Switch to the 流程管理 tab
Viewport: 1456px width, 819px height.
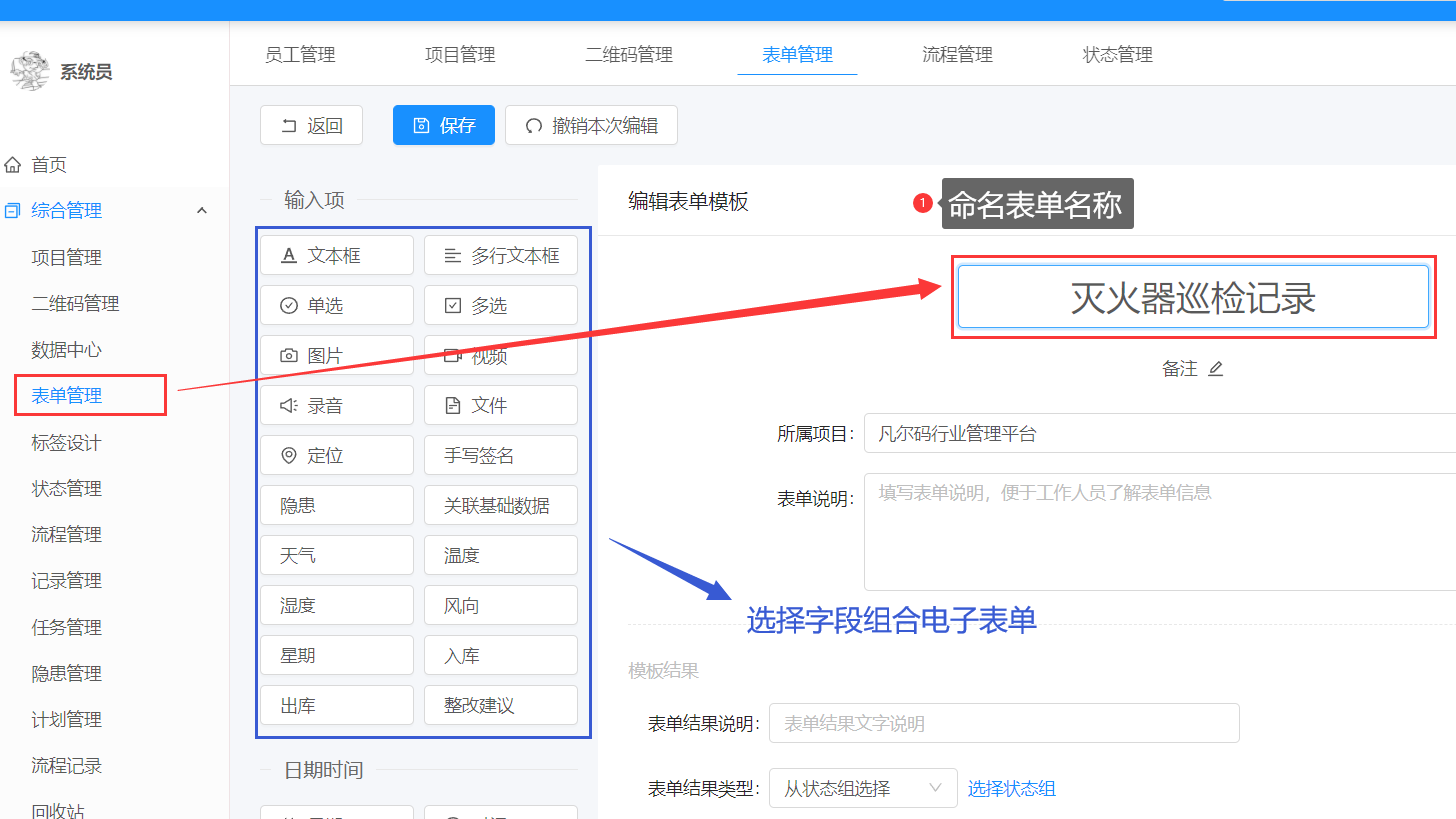click(956, 55)
